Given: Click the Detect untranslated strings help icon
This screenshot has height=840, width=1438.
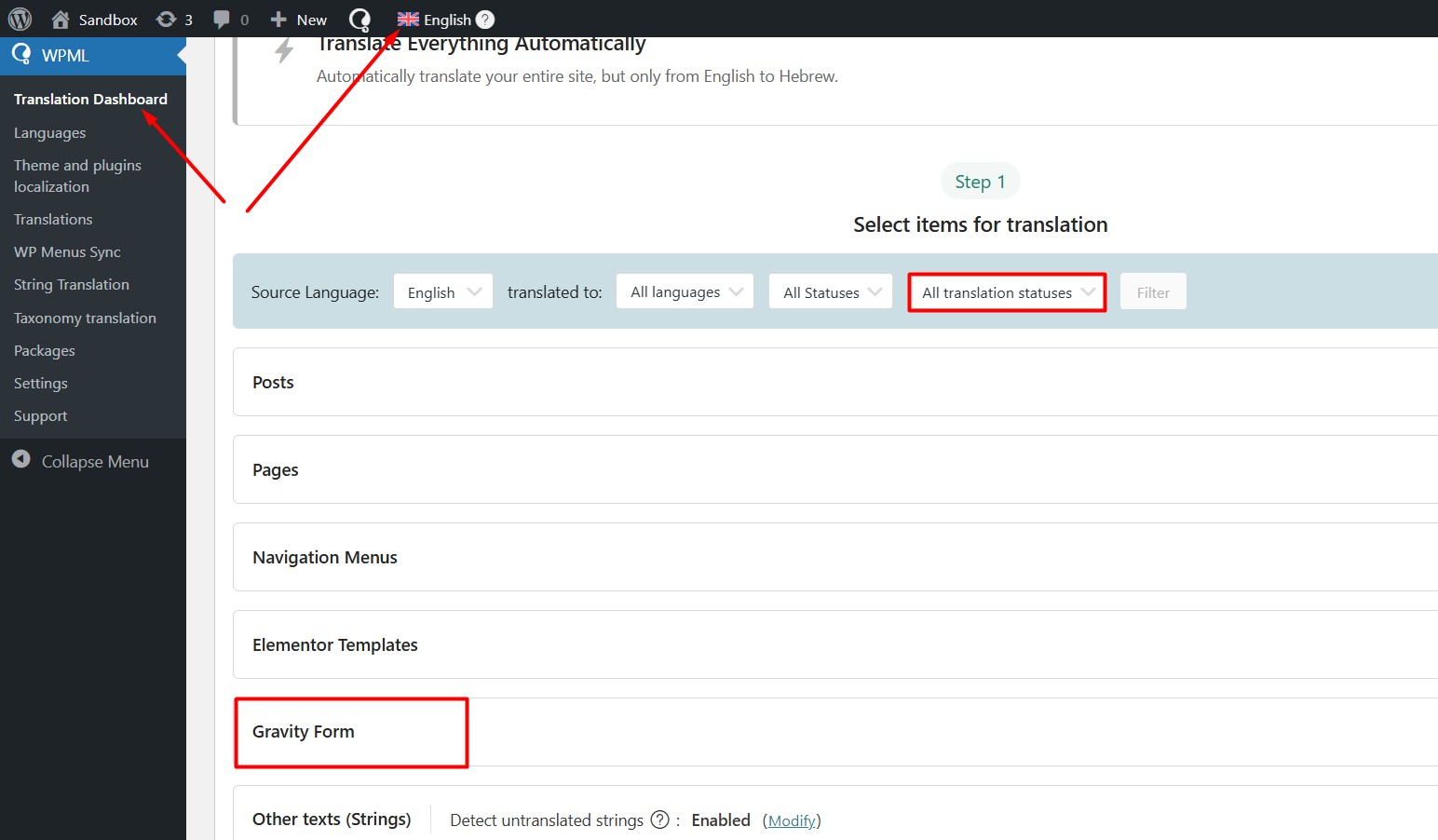Looking at the screenshot, I should (x=659, y=820).
